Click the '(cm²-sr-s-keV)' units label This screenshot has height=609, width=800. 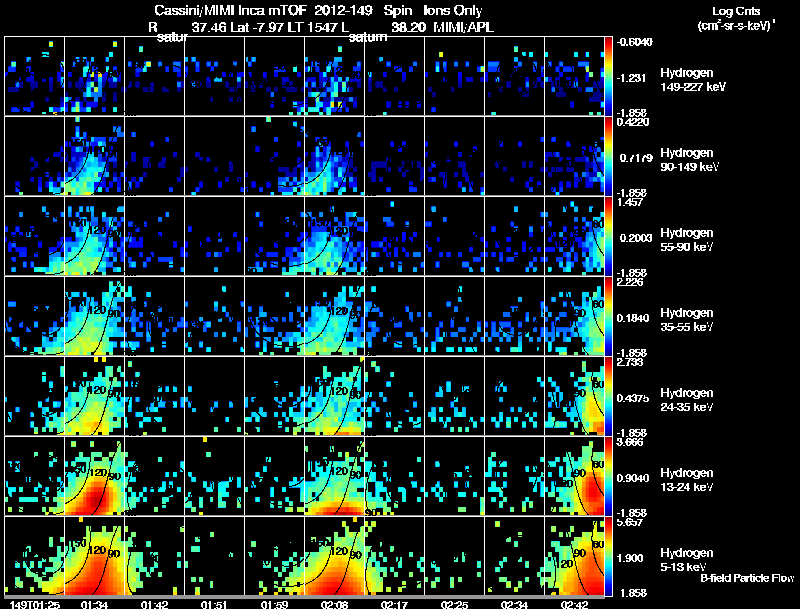(736, 25)
